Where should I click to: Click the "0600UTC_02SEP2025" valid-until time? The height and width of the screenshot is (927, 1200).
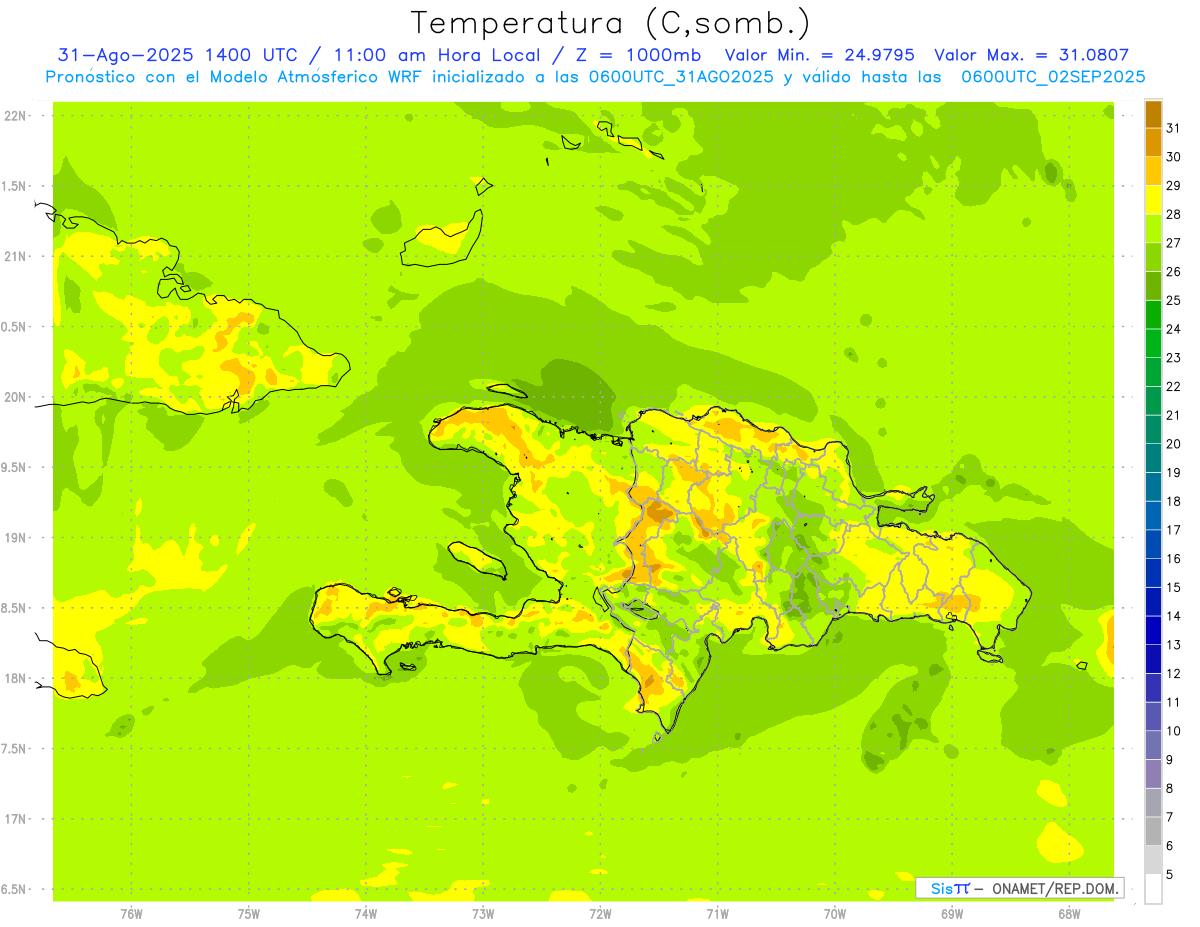coord(1052,77)
